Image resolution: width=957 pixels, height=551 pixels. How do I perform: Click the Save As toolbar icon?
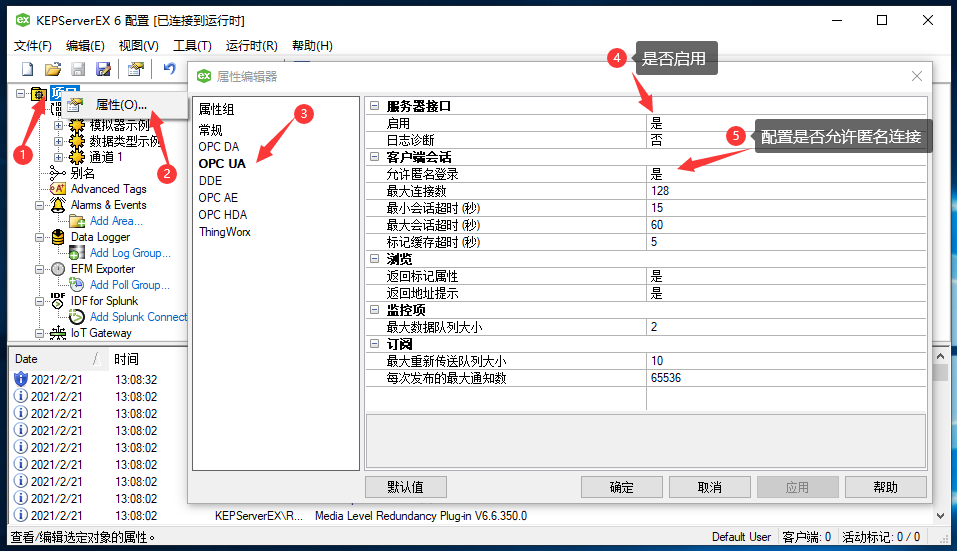tap(104, 69)
